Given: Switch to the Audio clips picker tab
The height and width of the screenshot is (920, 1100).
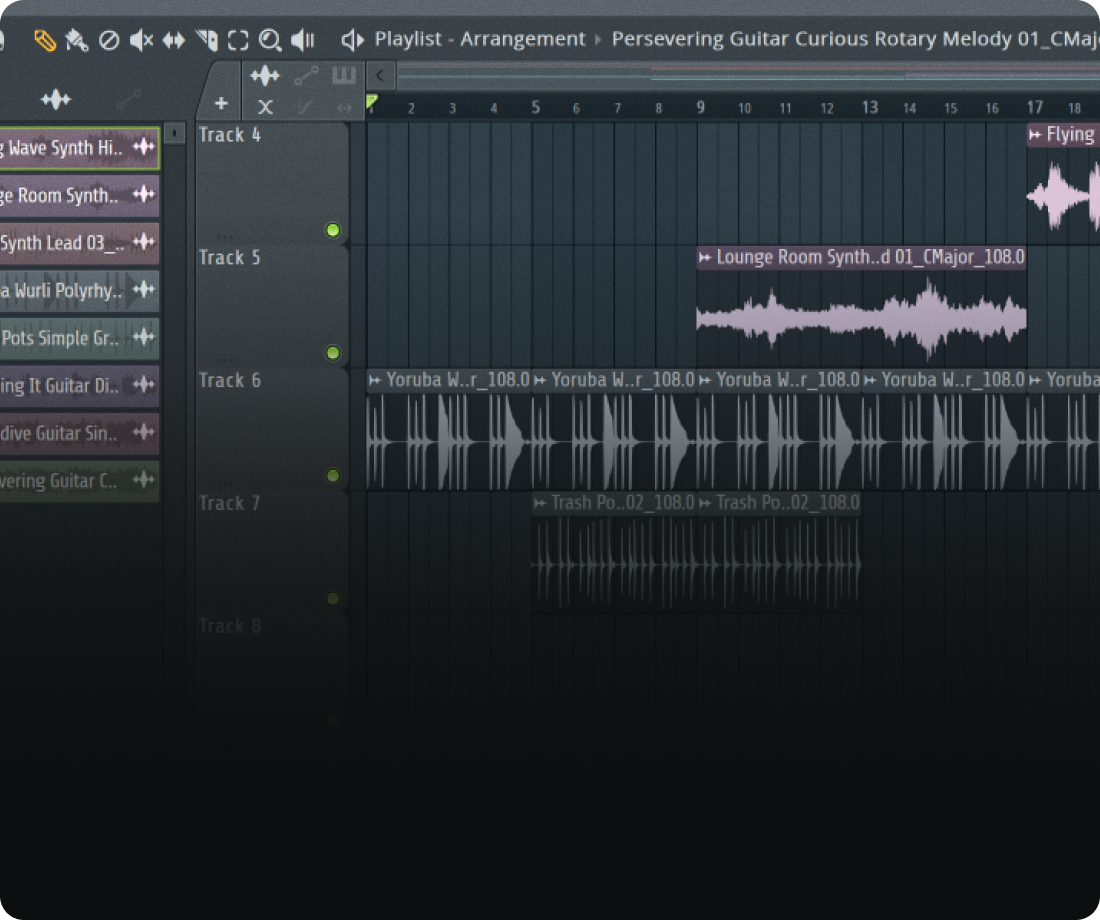Looking at the screenshot, I should [x=265, y=75].
